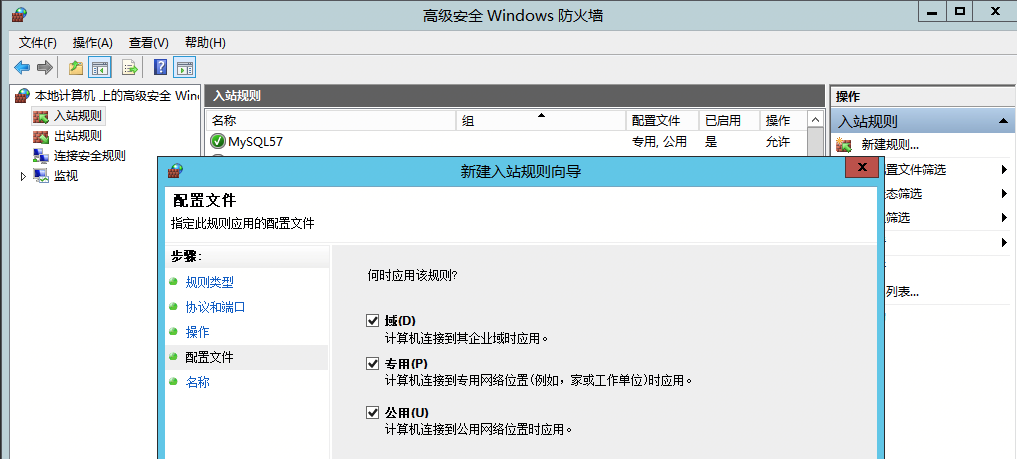Open the 查看(V) menu
The width and height of the screenshot is (1017, 459).
(x=149, y=43)
